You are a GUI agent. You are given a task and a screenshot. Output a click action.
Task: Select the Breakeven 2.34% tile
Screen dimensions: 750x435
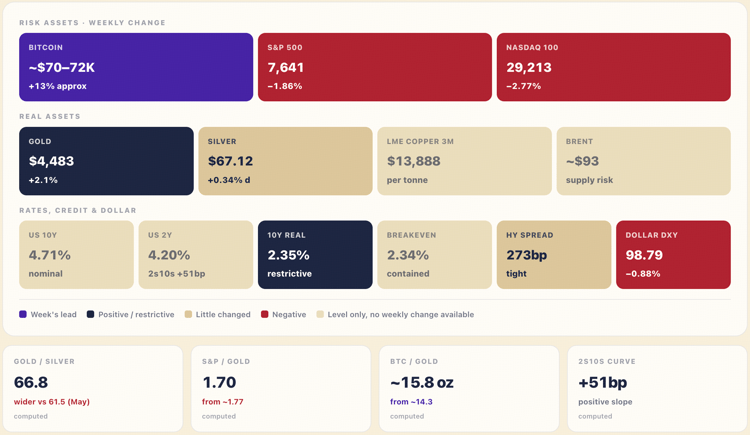click(434, 255)
